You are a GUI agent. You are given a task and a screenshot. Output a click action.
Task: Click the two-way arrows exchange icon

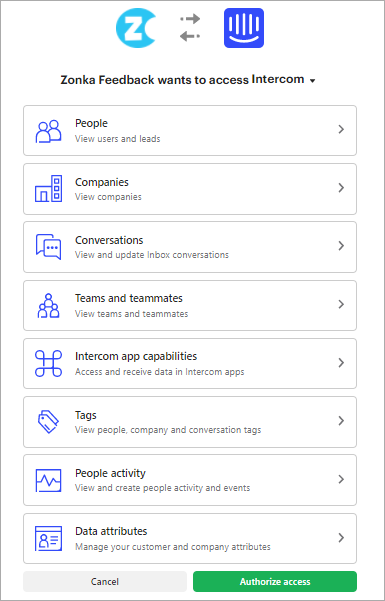(x=190, y=27)
